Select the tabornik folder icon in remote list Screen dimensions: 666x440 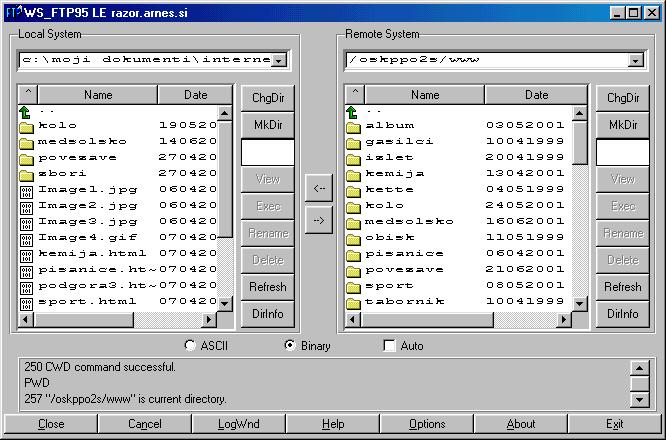(354, 301)
